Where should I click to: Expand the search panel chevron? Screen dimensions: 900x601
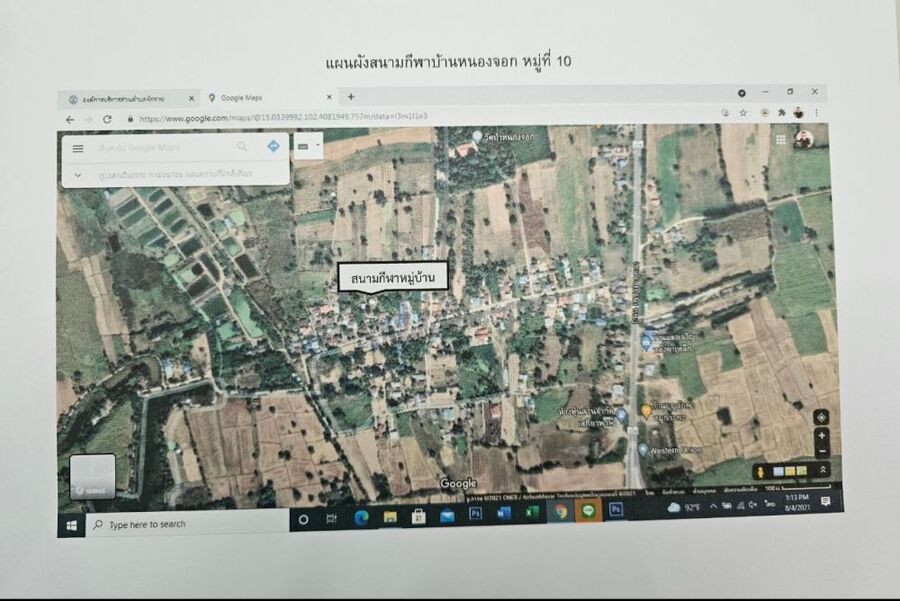(x=78, y=175)
